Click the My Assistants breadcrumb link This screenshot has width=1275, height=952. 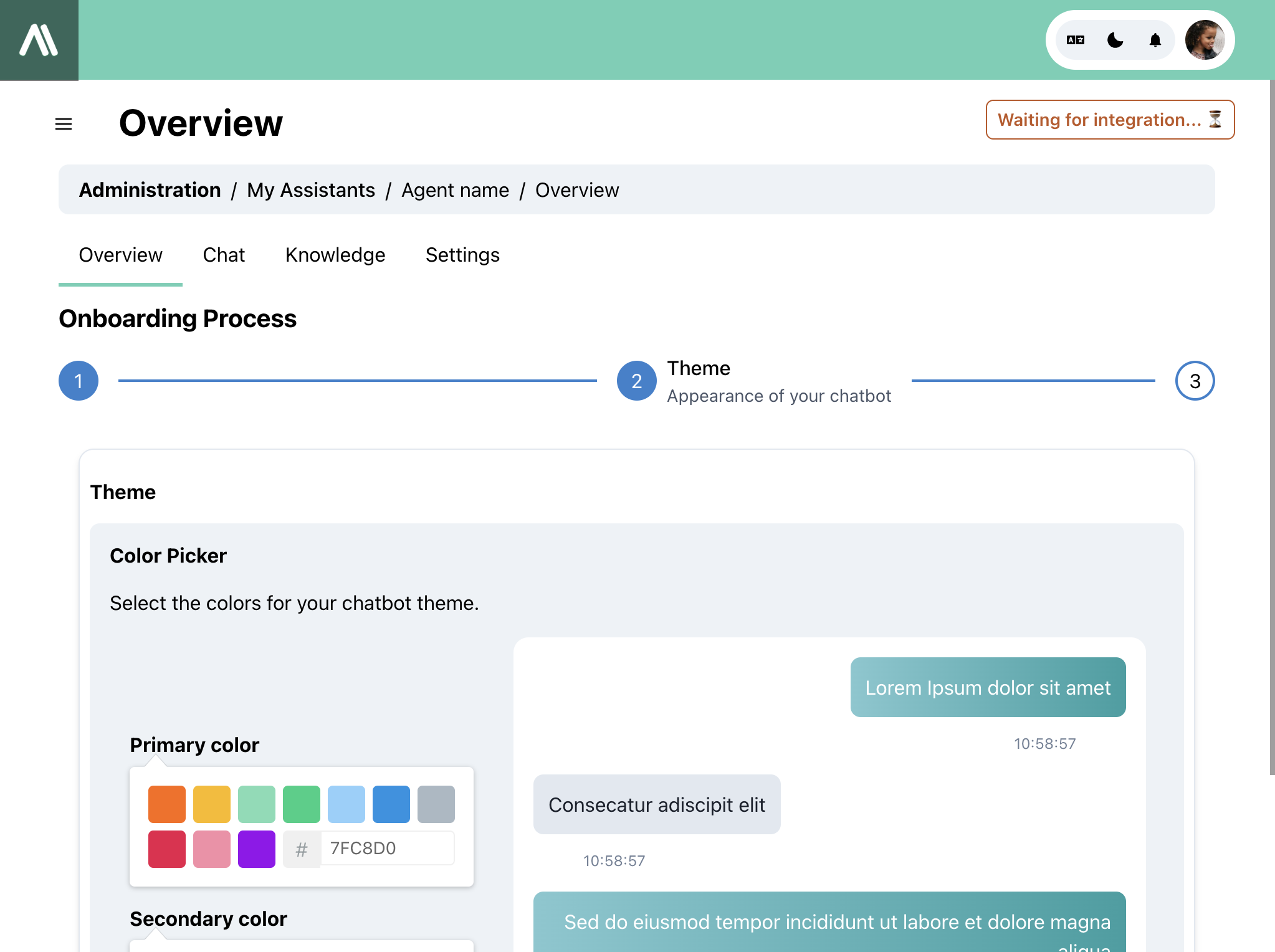pos(310,189)
